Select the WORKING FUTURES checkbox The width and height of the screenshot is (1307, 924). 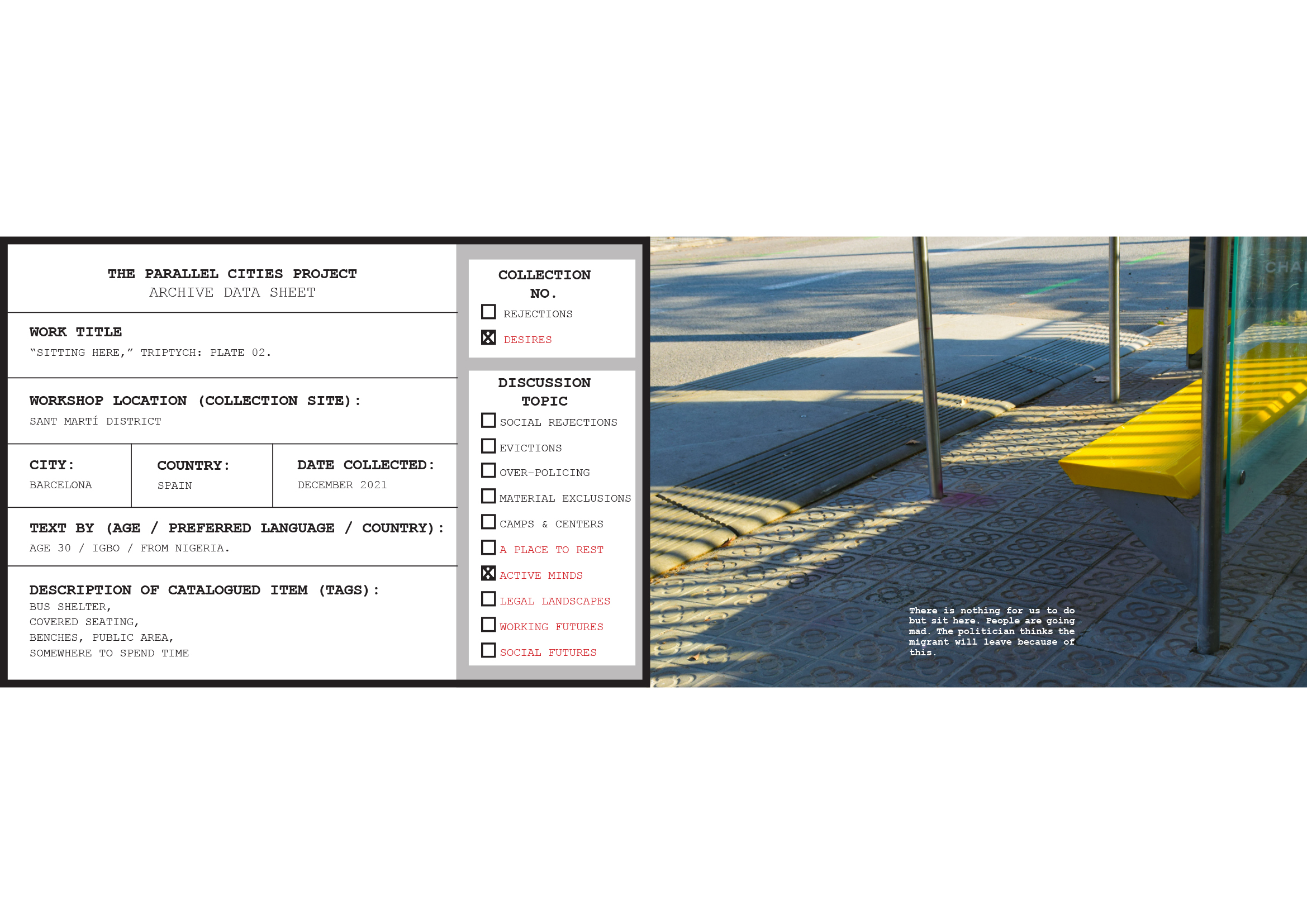[488, 625]
